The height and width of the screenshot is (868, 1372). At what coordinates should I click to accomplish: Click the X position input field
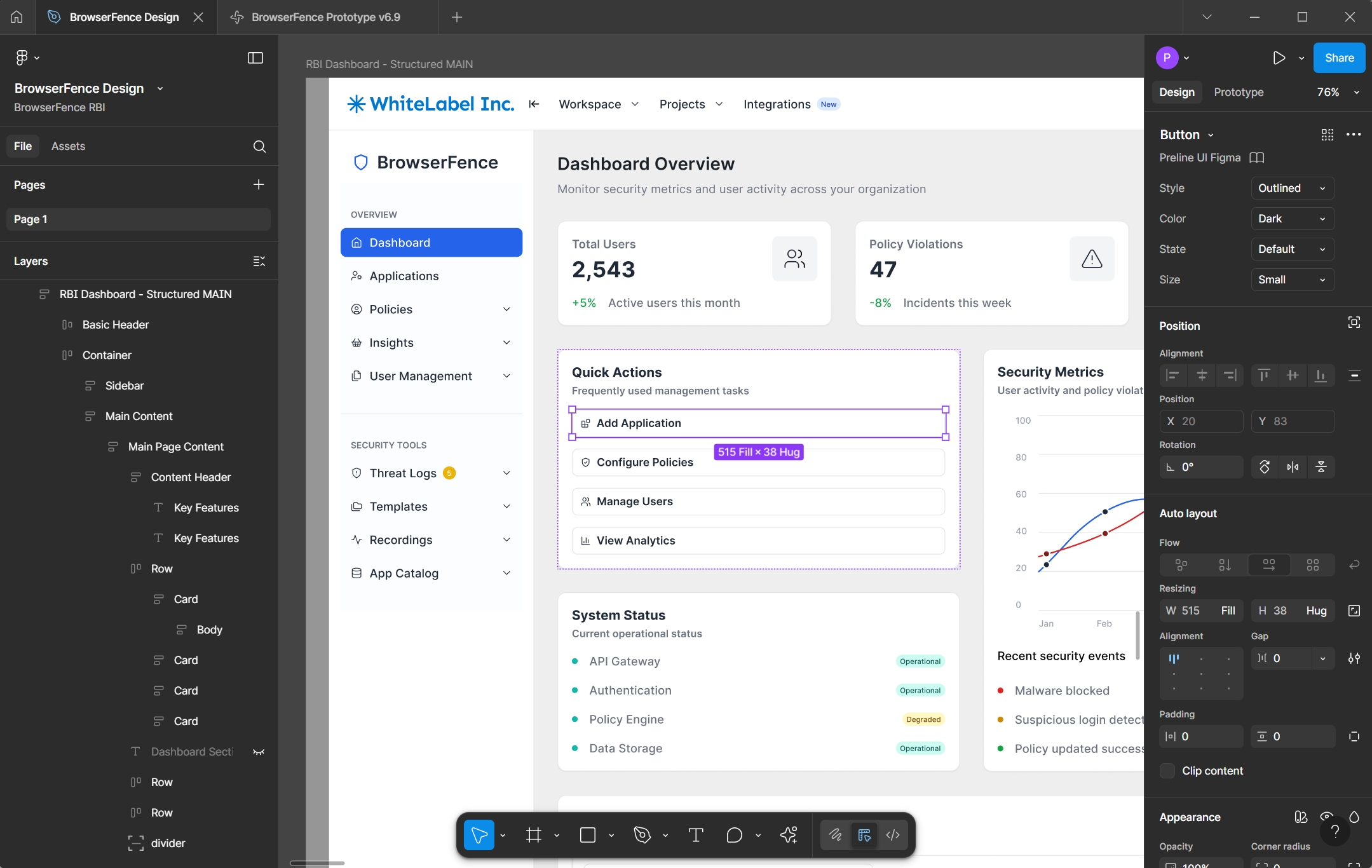pyautogui.click(x=1201, y=421)
